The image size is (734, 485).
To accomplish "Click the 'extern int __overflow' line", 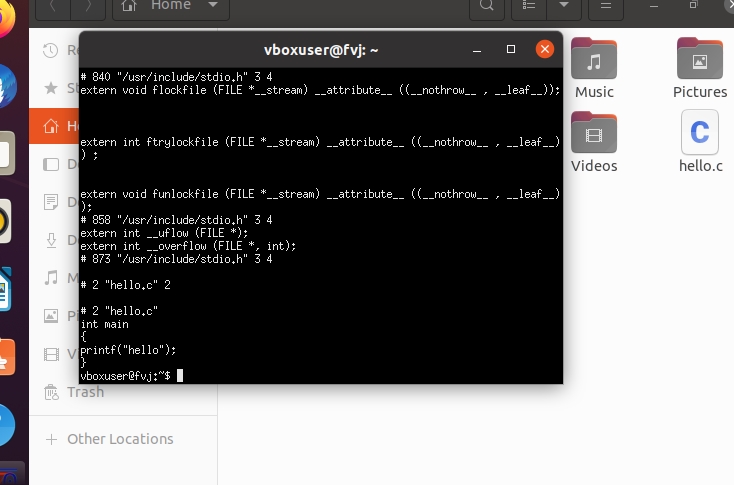I will [188, 246].
